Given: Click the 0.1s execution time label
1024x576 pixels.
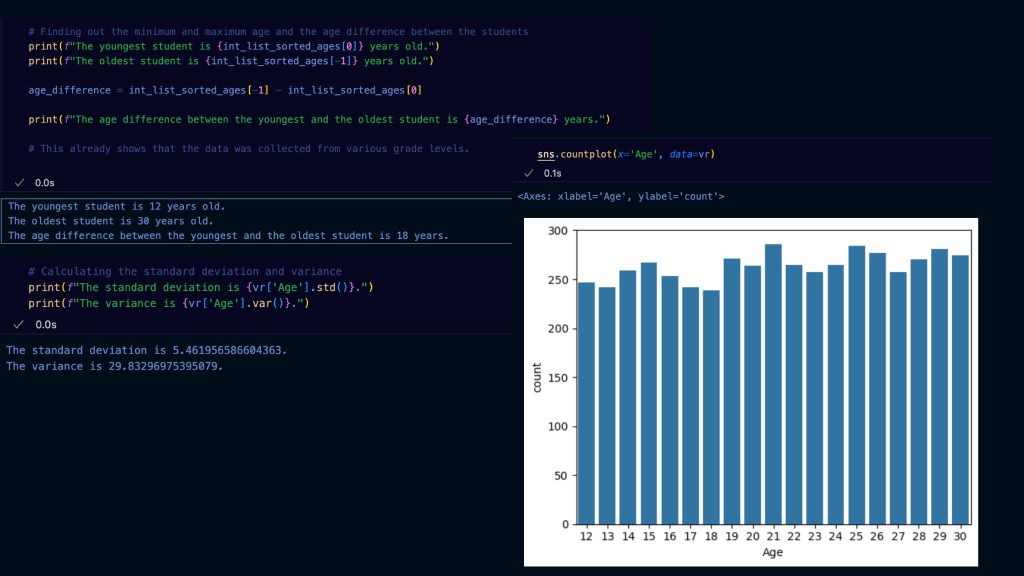Looking at the screenshot, I should (x=552, y=173).
